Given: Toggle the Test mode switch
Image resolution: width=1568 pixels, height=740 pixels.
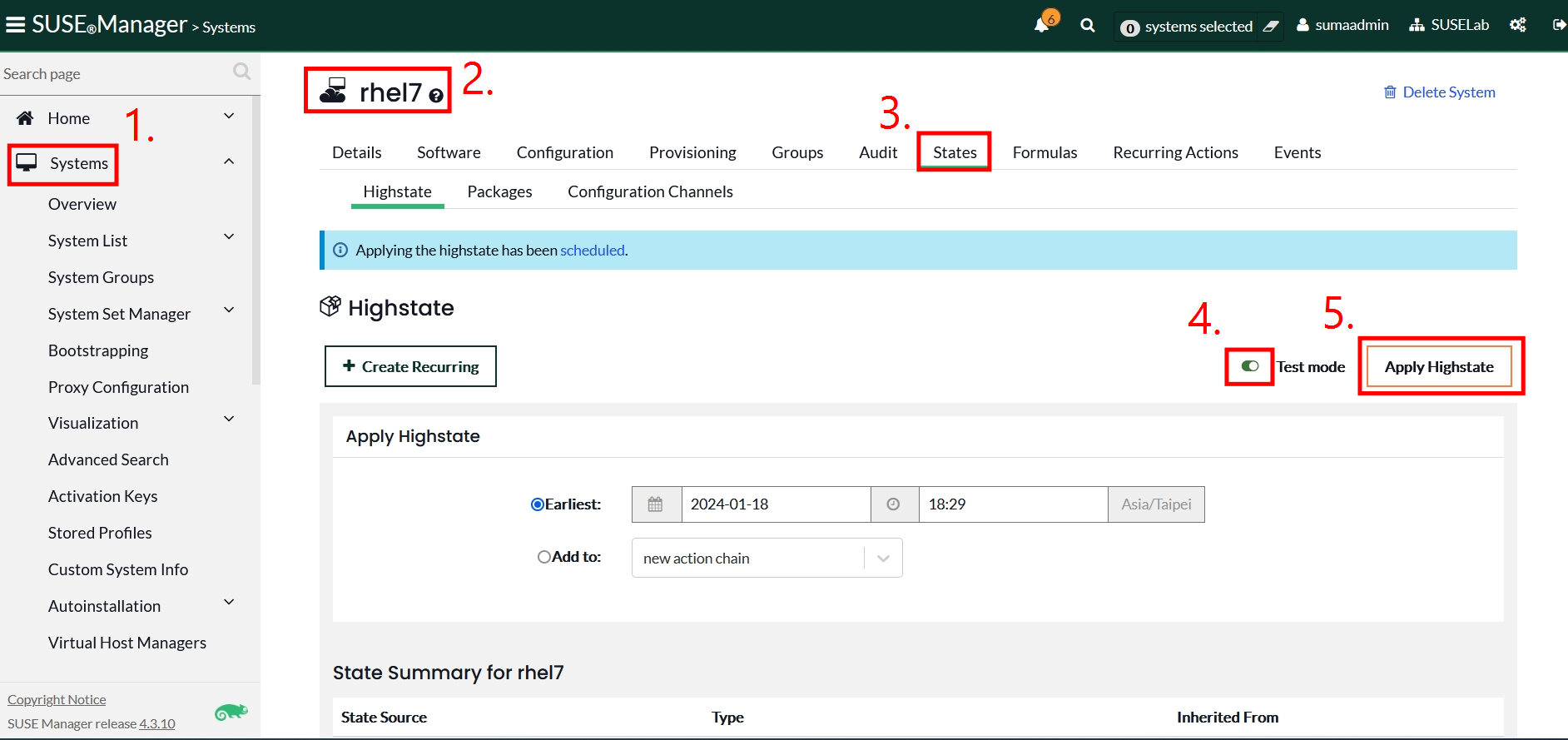Looking at the screenshot, I should (1249, 366).
